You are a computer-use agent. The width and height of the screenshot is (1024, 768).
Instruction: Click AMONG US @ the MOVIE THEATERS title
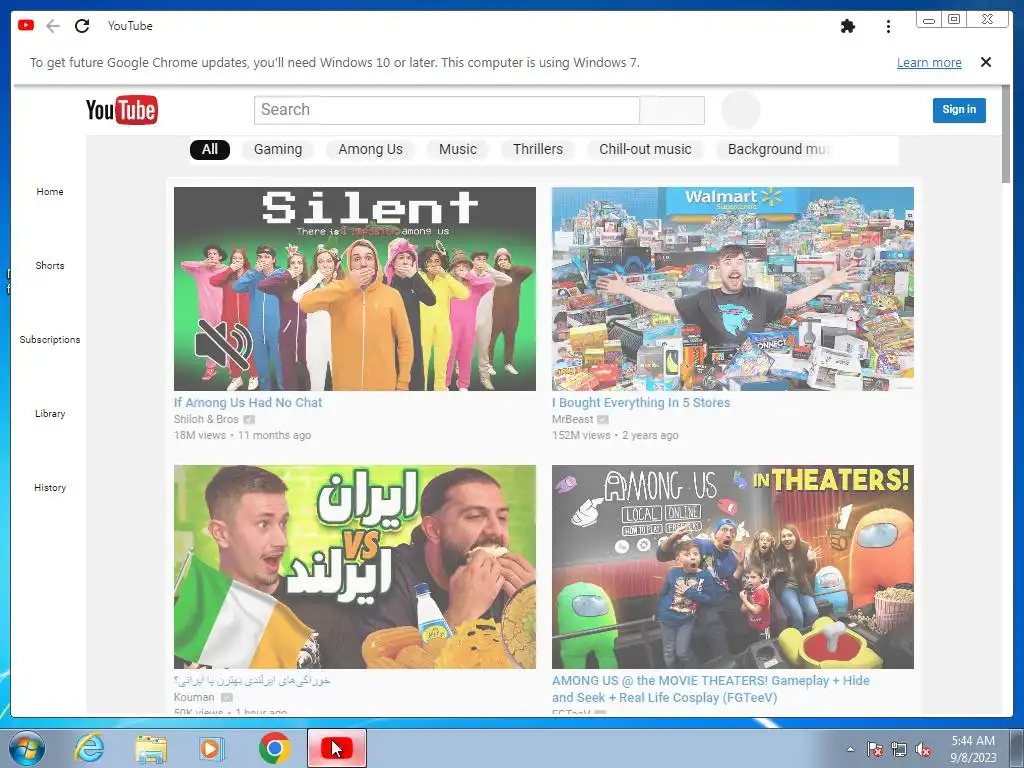pyautogui.click(x=711, y=689)
